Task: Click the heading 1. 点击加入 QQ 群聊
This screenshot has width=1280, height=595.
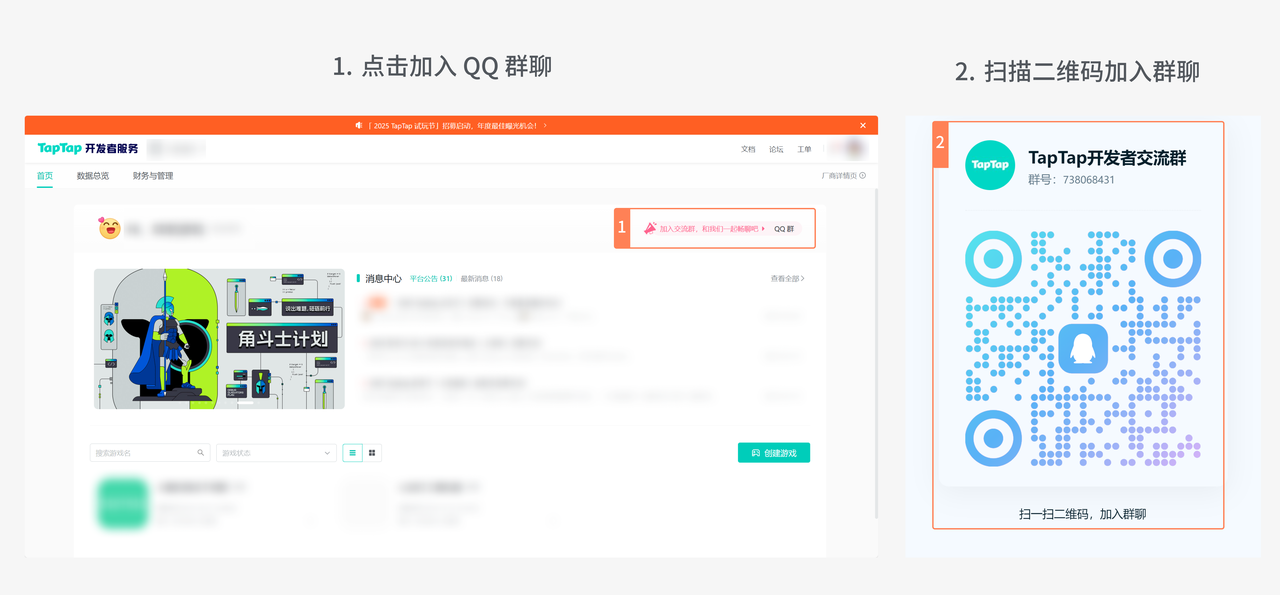Action: tap(442, 67)
